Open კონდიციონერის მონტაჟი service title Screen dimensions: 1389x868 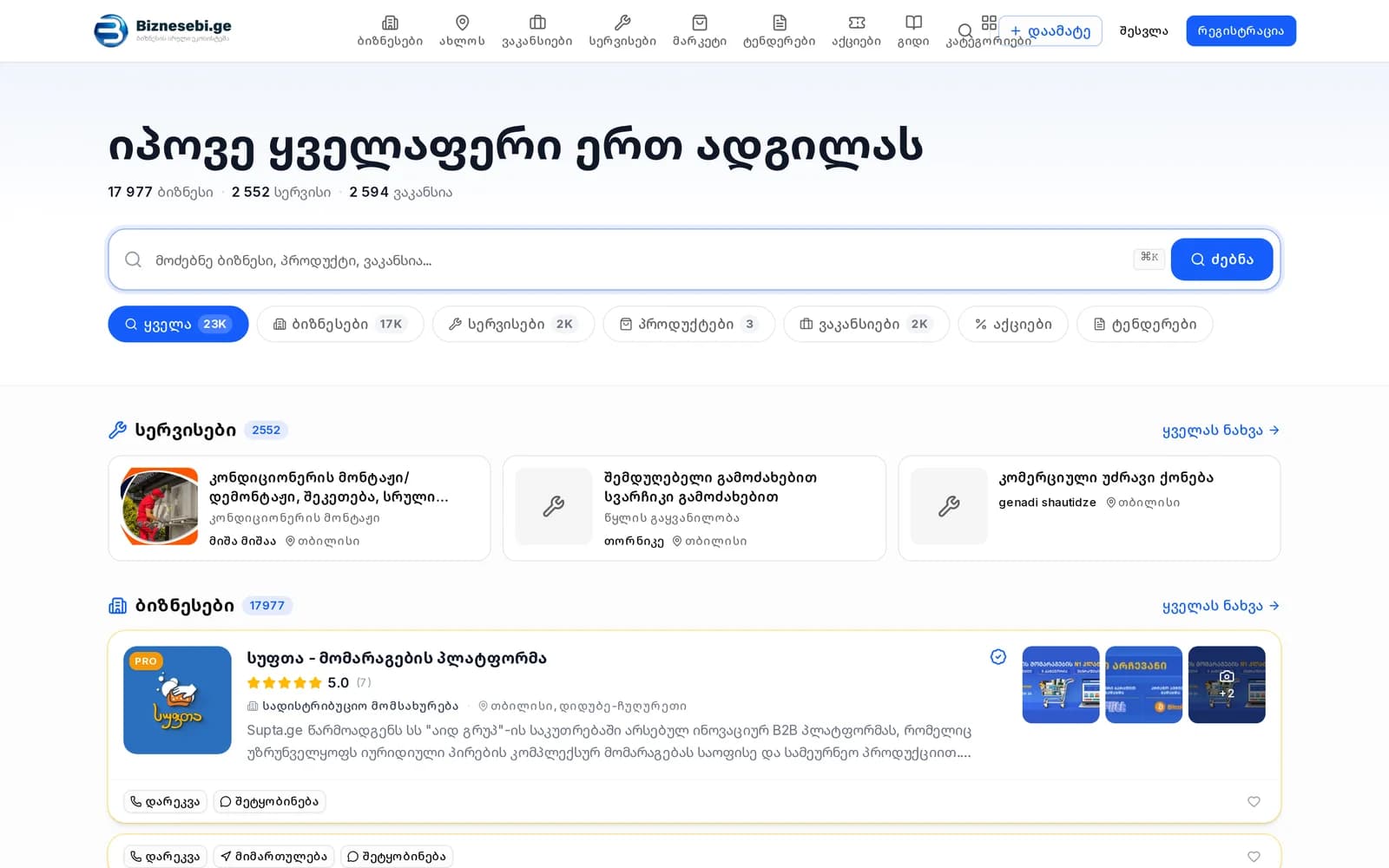[x=328, y=487]
